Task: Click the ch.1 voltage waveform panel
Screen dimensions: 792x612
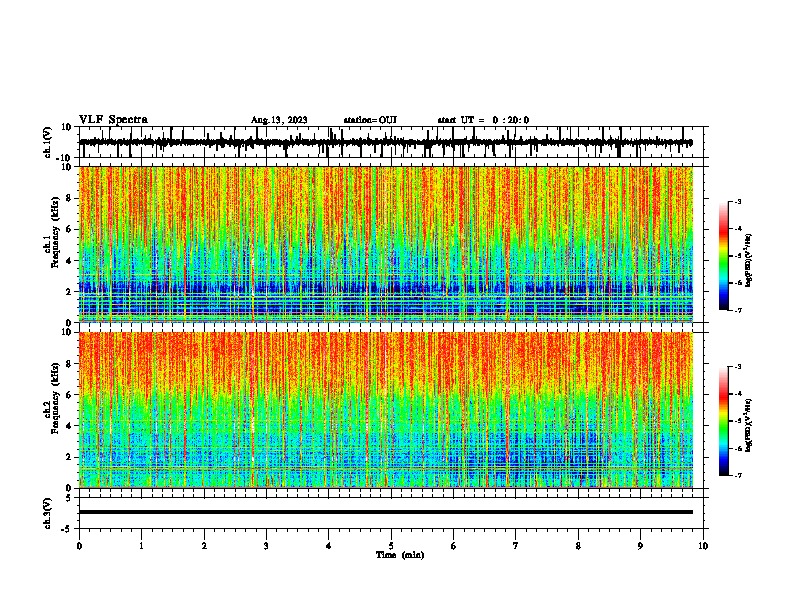Action: coord(391,142)
